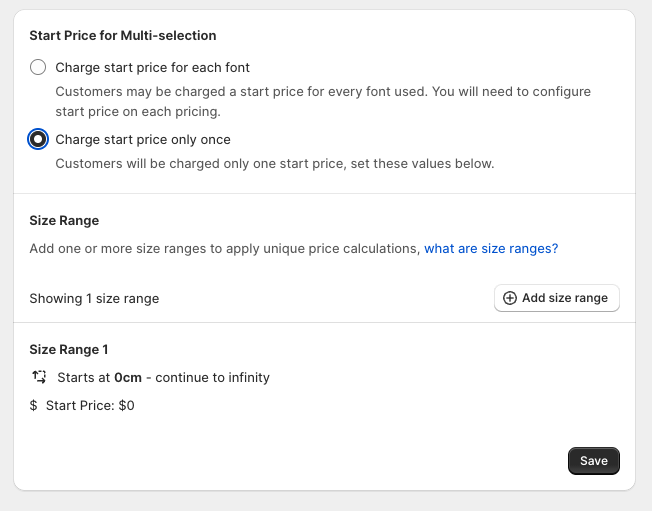This screenshot has width=652, height=511.
Task: Click the "Showing 1 size range" text
Action: tap(94, 298)
